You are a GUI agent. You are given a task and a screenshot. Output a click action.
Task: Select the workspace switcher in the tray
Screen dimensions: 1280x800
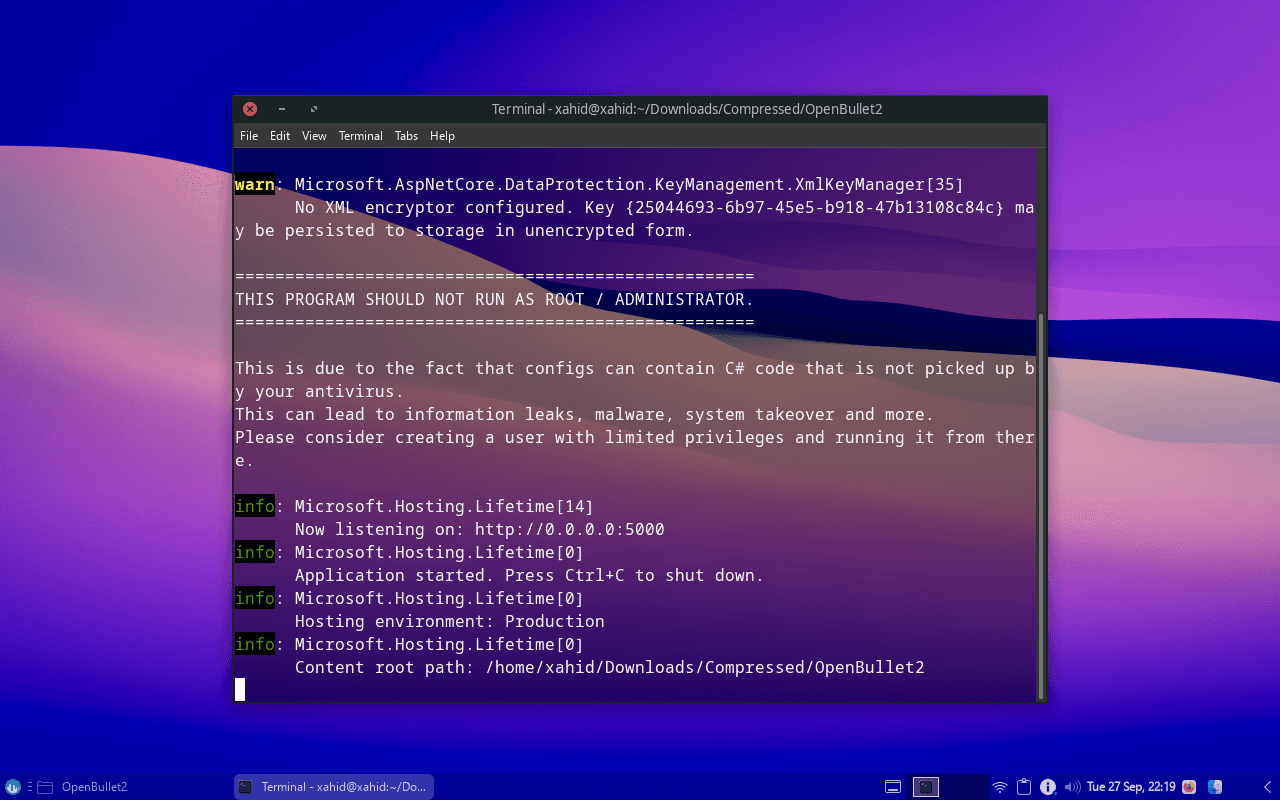point(925,787)
